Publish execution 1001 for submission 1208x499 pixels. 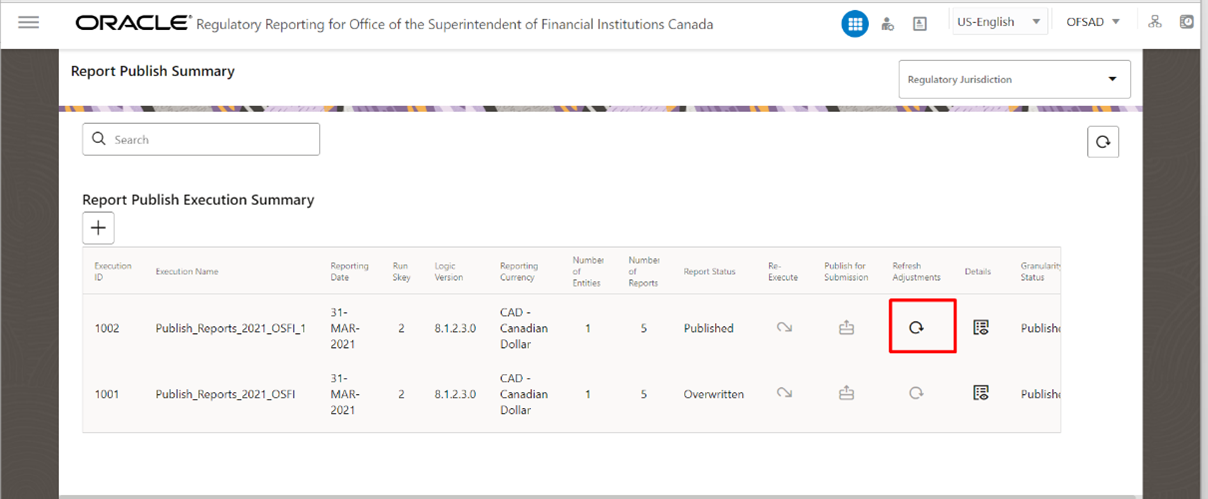tap(846, 394)
